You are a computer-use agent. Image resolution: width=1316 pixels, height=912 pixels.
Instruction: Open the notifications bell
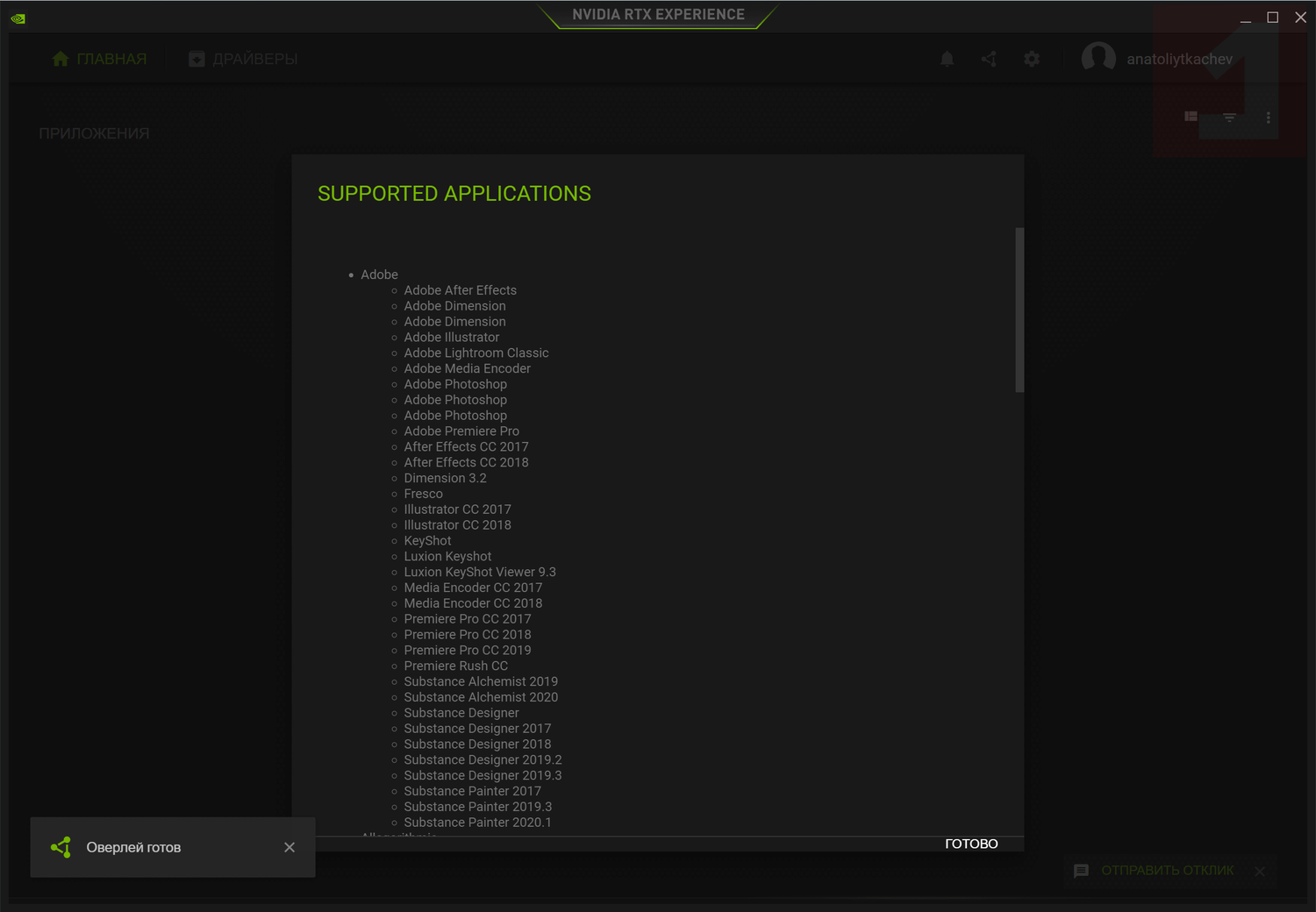(x=948, y=59)
